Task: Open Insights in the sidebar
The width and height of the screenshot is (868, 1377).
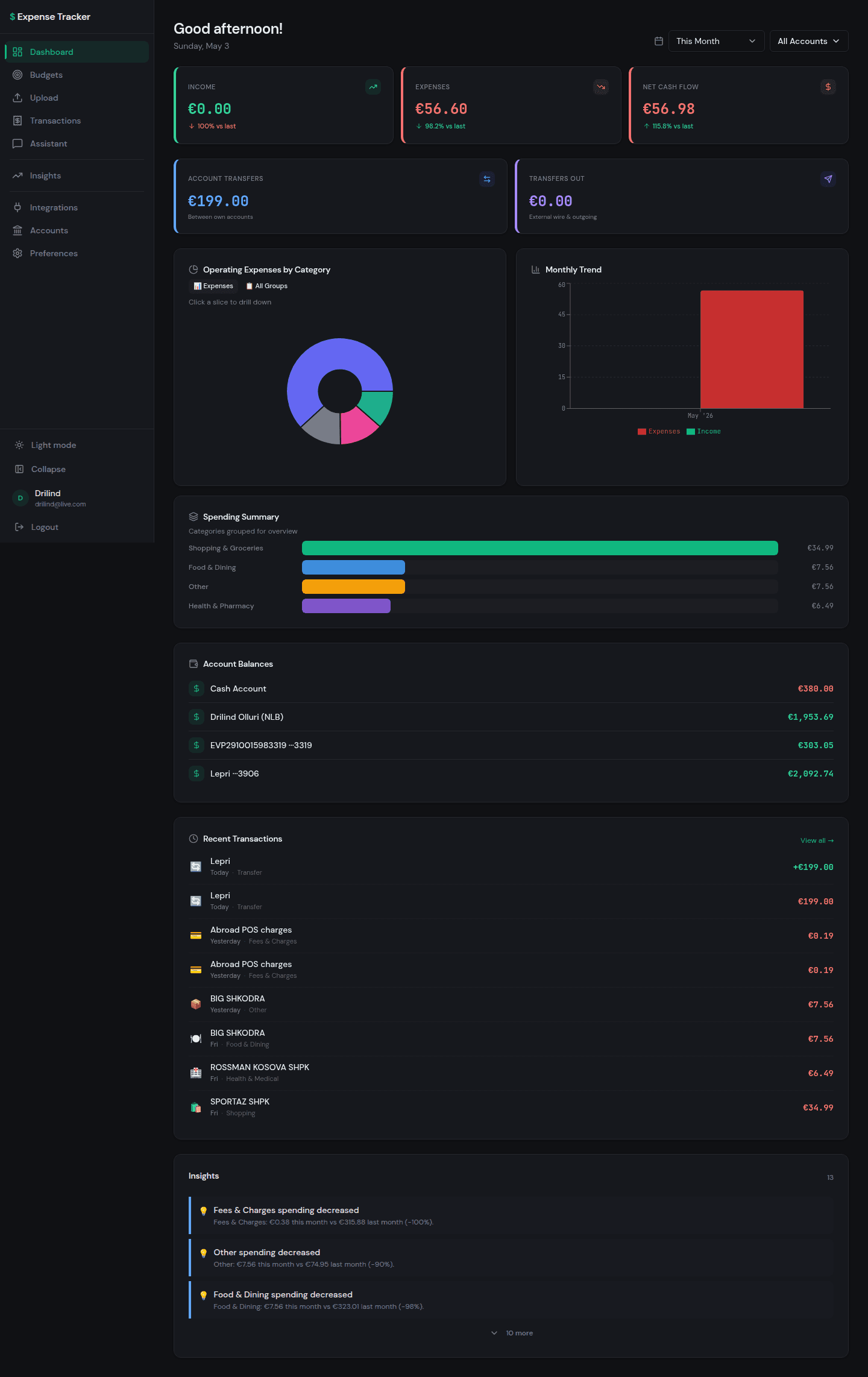Action: [77, 175]
